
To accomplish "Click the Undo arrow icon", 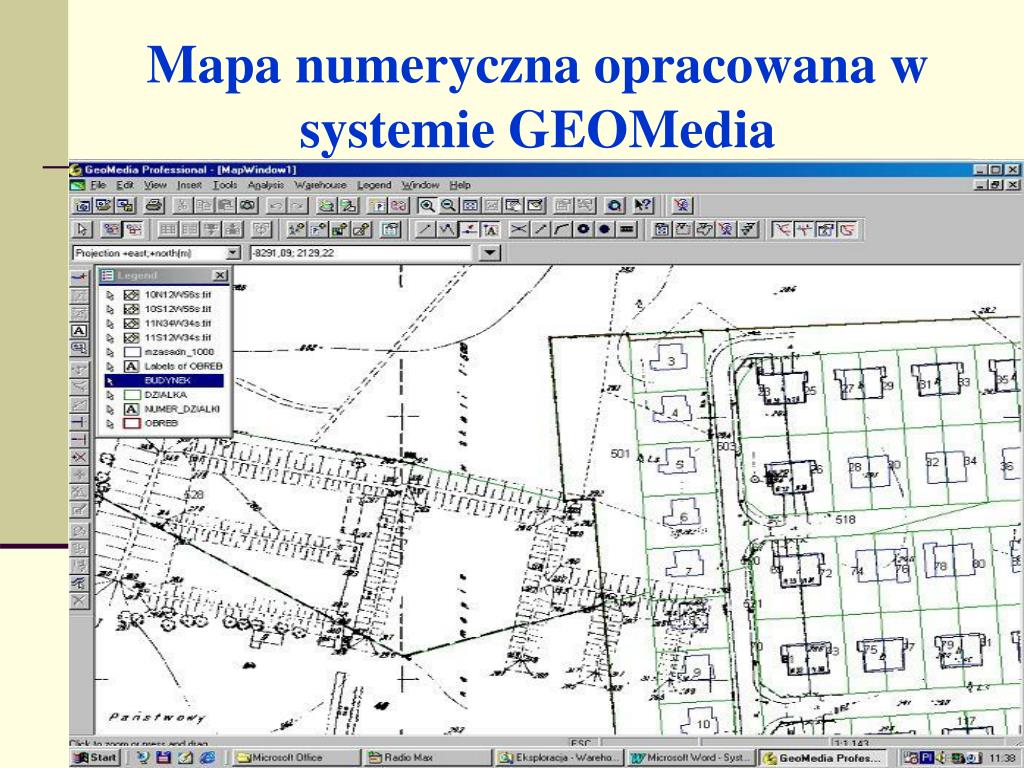I will (277, 206).
